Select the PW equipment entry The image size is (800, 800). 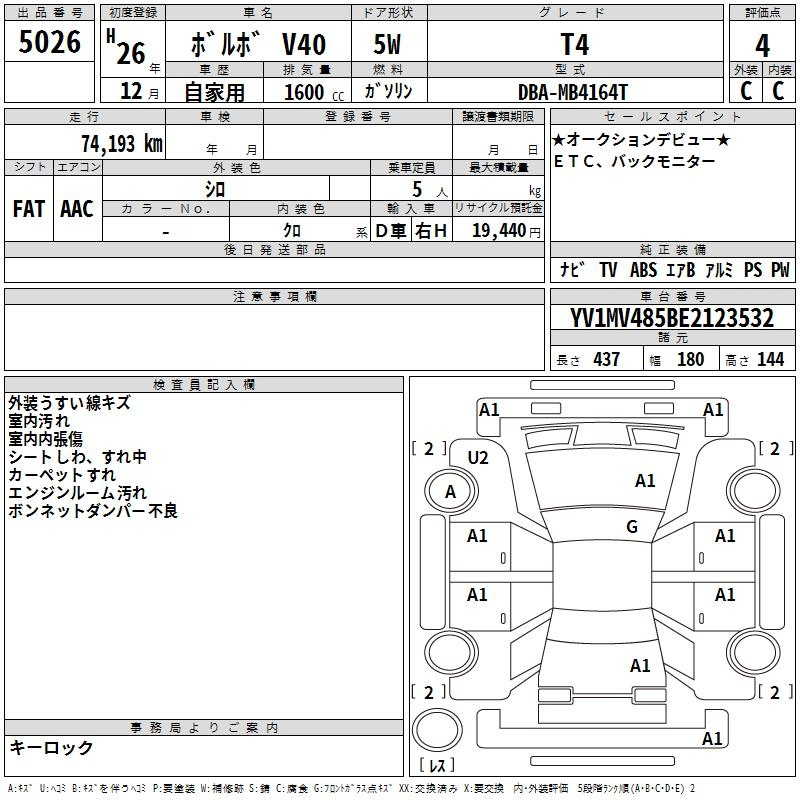(780, 269)
